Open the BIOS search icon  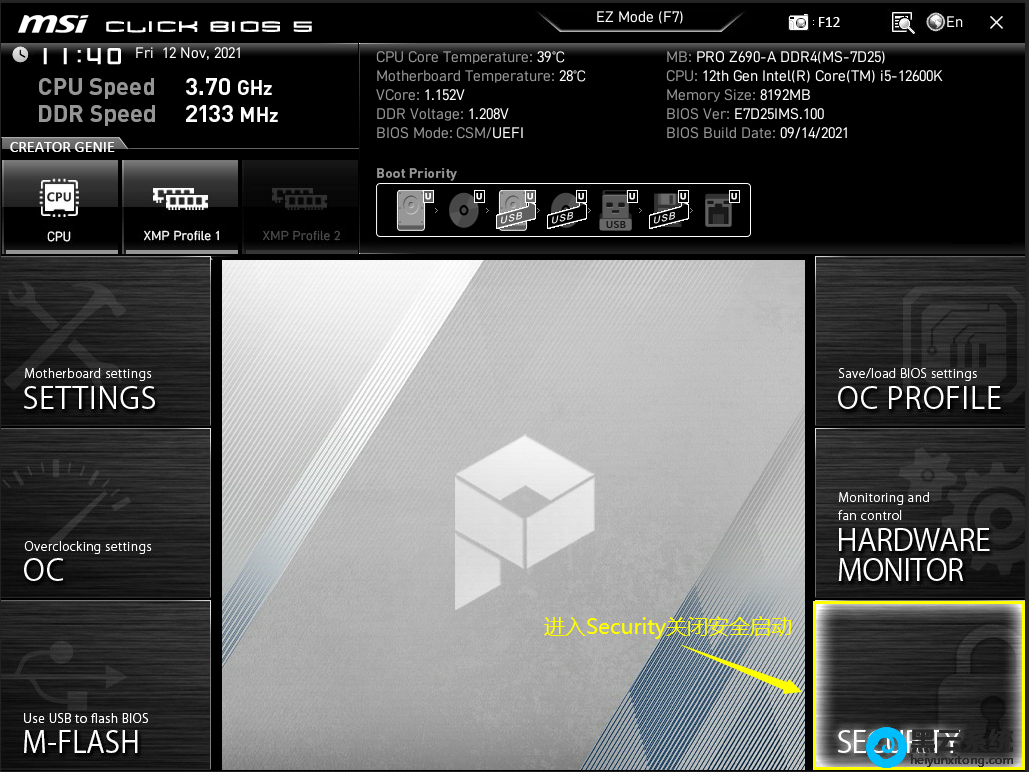pyautogui.click(x=902, y=22)
